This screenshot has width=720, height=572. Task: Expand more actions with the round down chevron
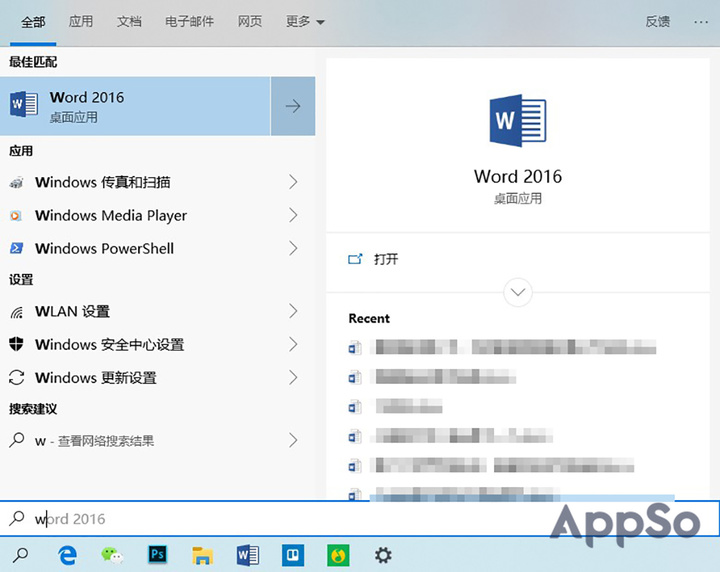[518, 292]
